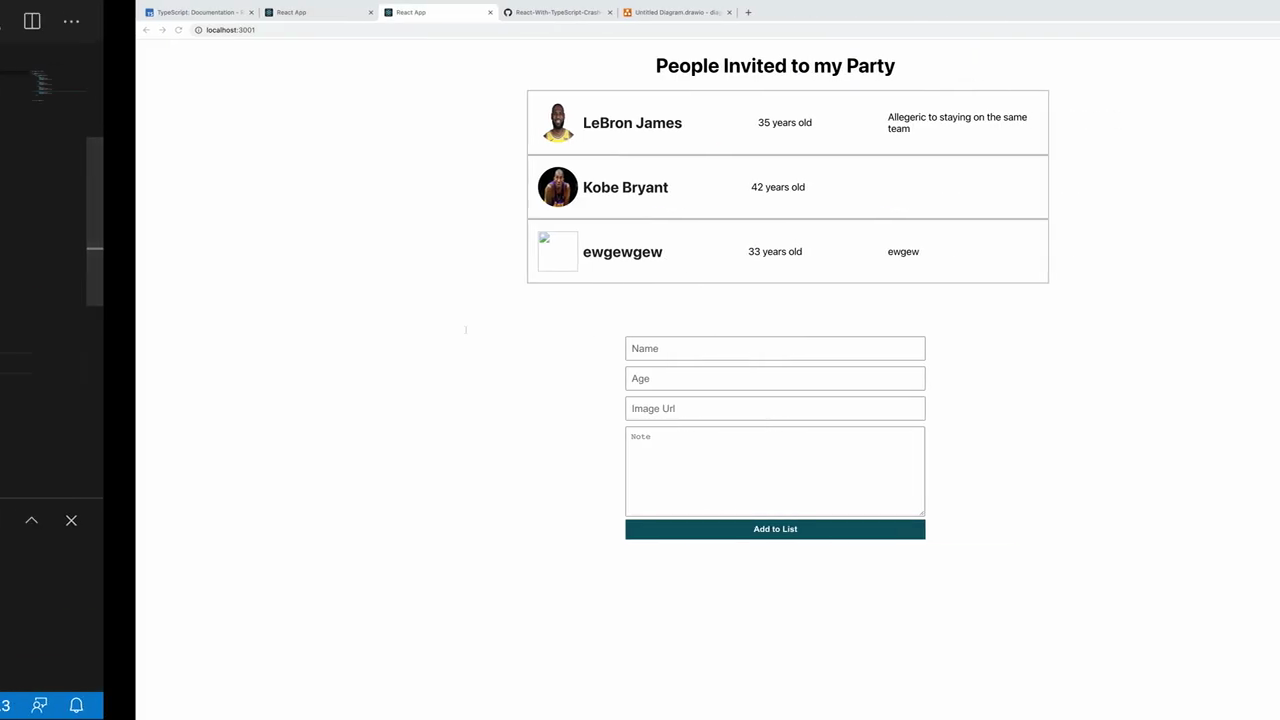The image size is (1280, 720).
Task: Reload the page using browser refresh icon
Action: 178,30
